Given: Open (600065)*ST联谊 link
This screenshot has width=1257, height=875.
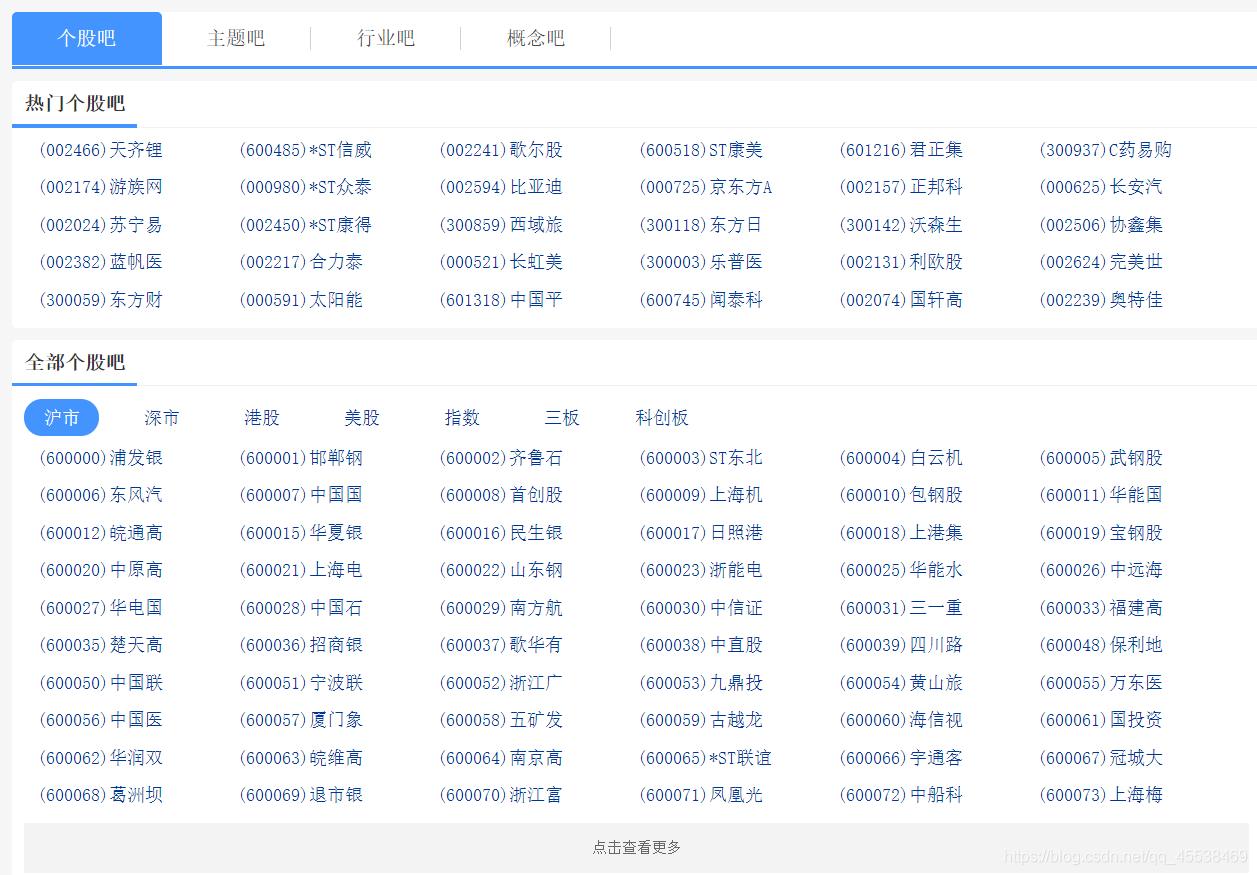Looking at the screenshot, I should pyautogui.click(x=706, y=758).
